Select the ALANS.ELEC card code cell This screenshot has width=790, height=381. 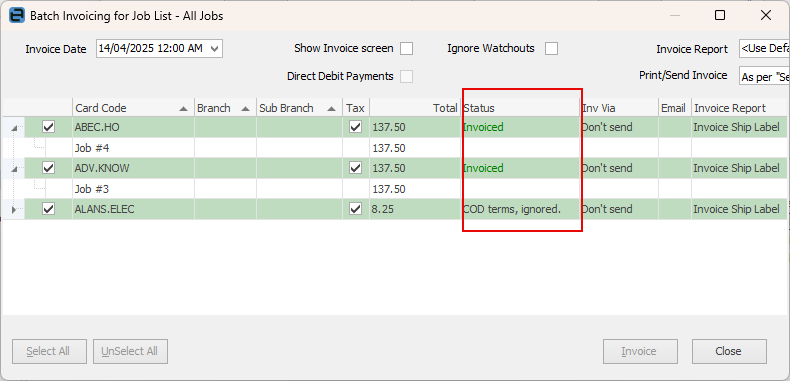[x=133, y=209]
